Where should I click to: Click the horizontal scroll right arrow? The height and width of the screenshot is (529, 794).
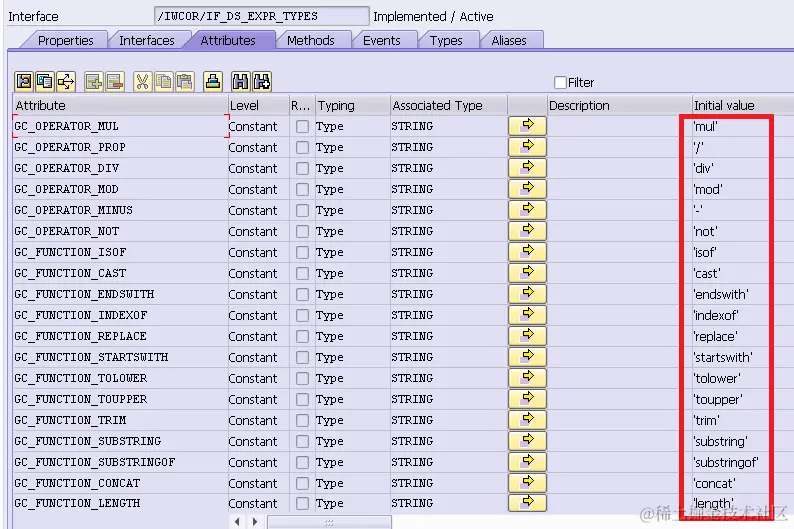pyautogui.click(x=255, y=521)
